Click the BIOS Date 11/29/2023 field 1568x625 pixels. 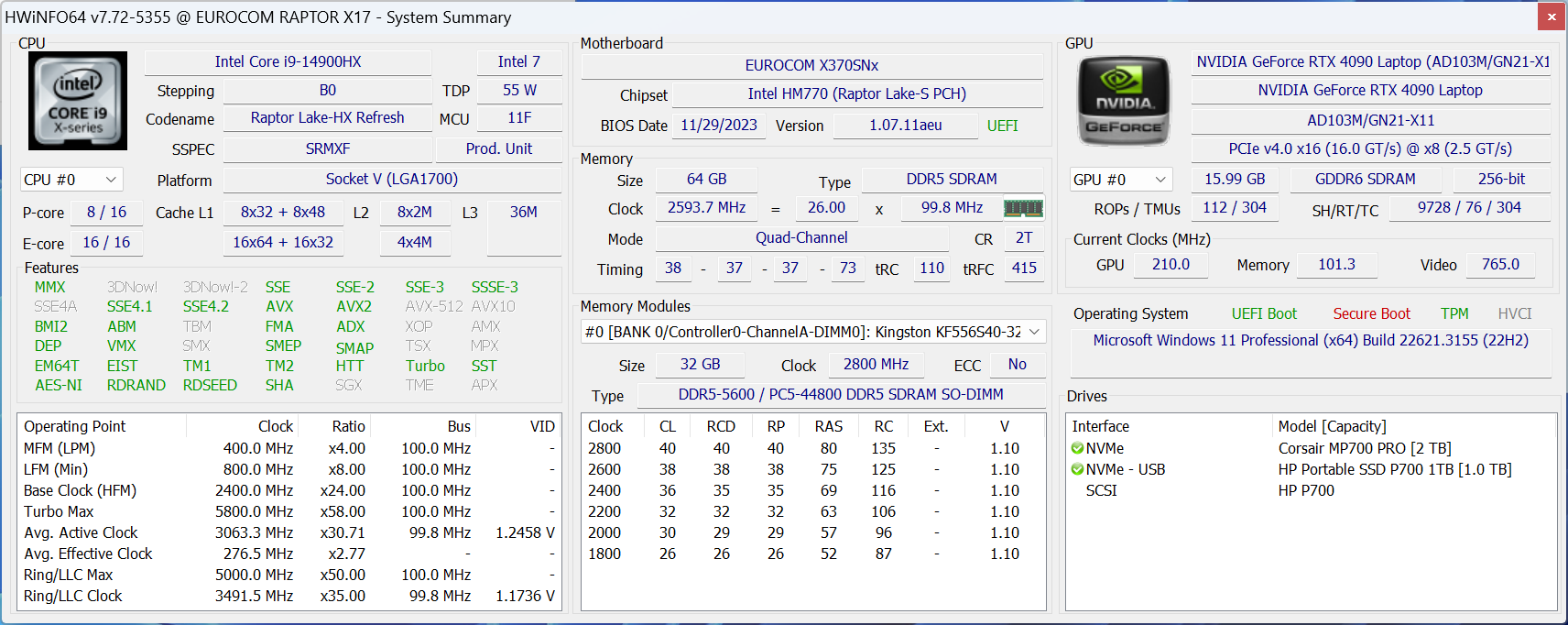(x=719, y=125)
